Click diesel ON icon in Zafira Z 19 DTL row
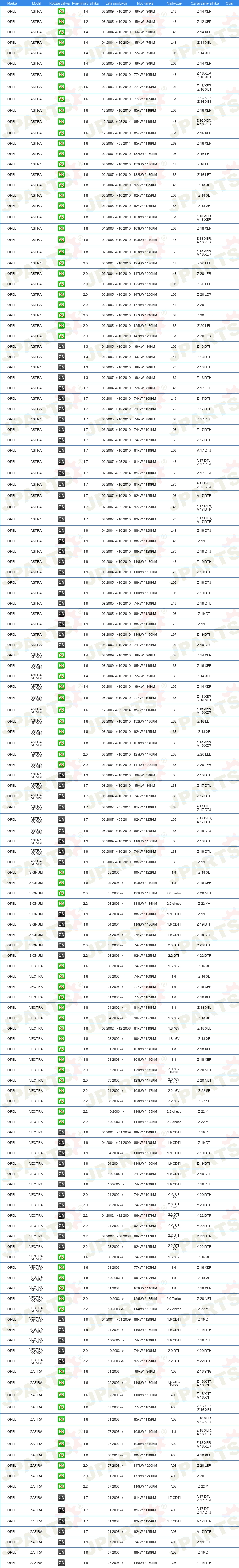This screenshot has width=239, height=1568. coord(61,1542)
